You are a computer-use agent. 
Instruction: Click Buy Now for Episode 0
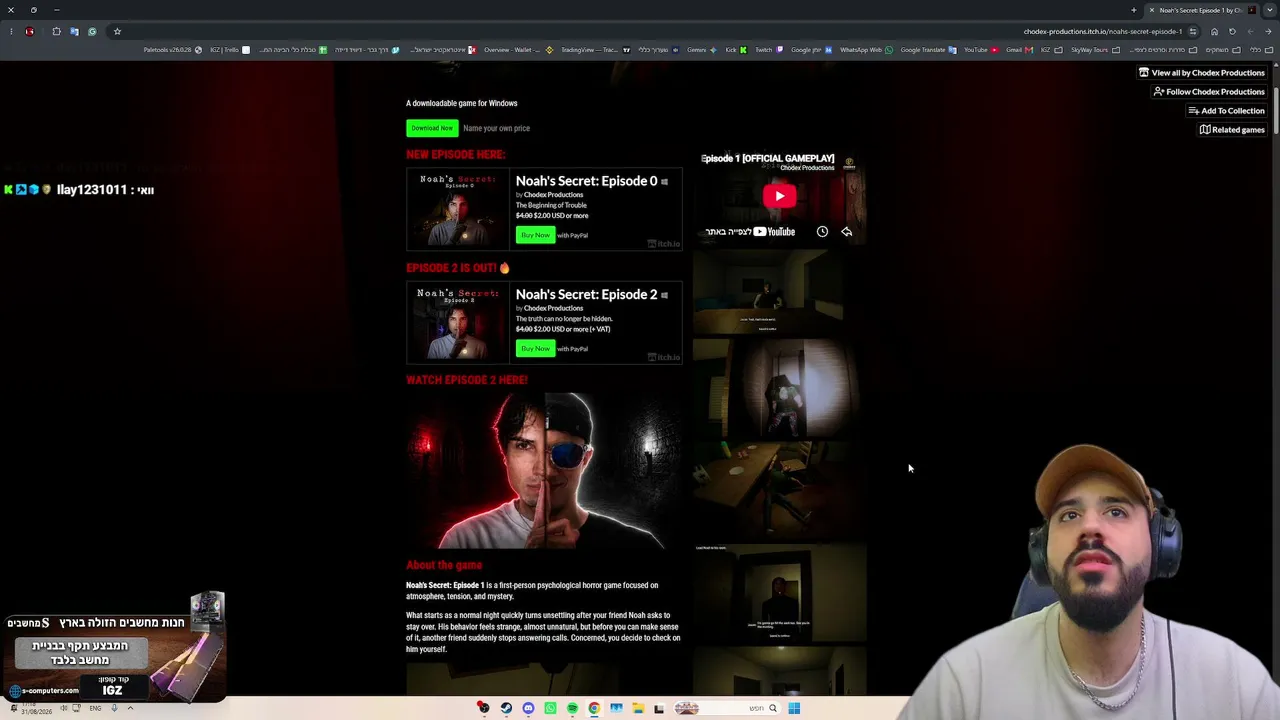535,235
